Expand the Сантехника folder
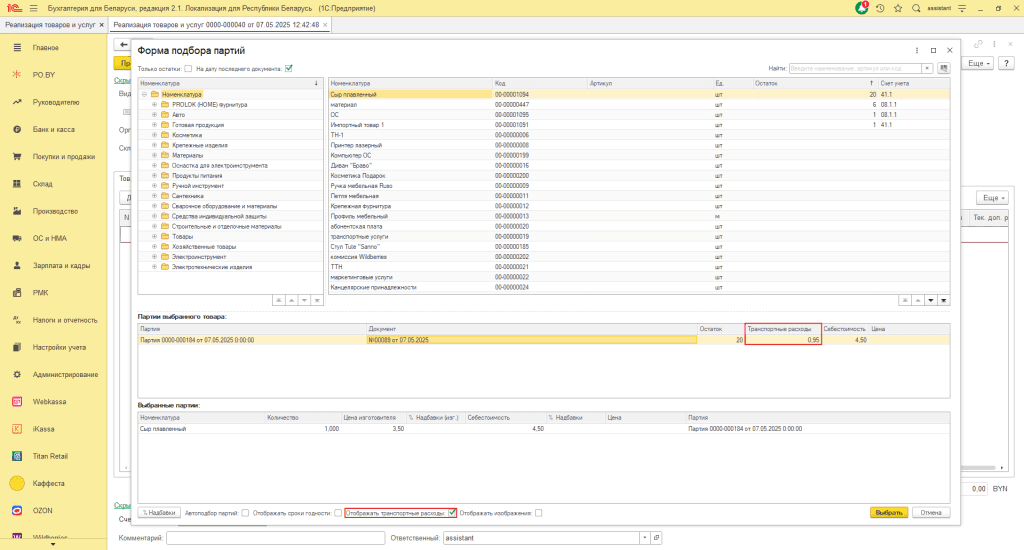 point(155,196)
